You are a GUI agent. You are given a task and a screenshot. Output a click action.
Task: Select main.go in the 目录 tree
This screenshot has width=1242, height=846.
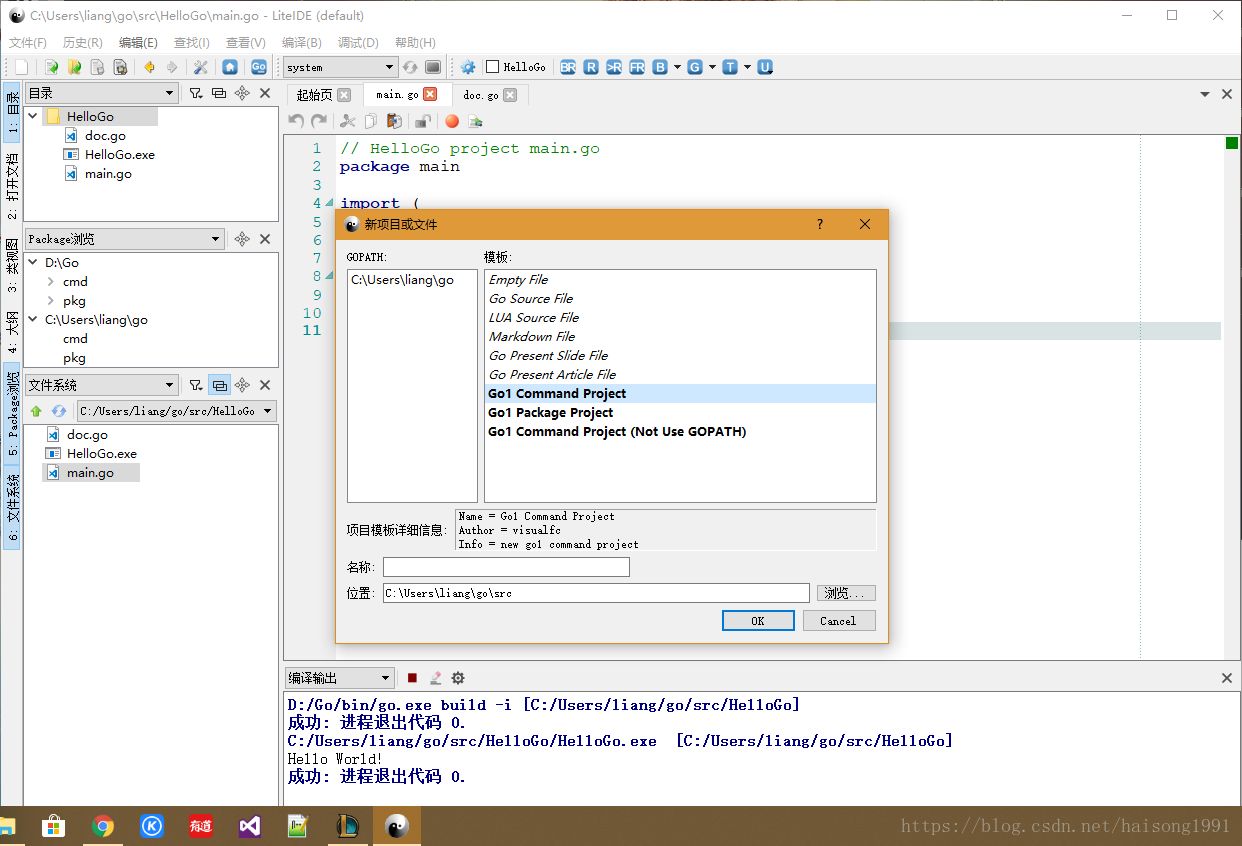(x=108, y=173)
